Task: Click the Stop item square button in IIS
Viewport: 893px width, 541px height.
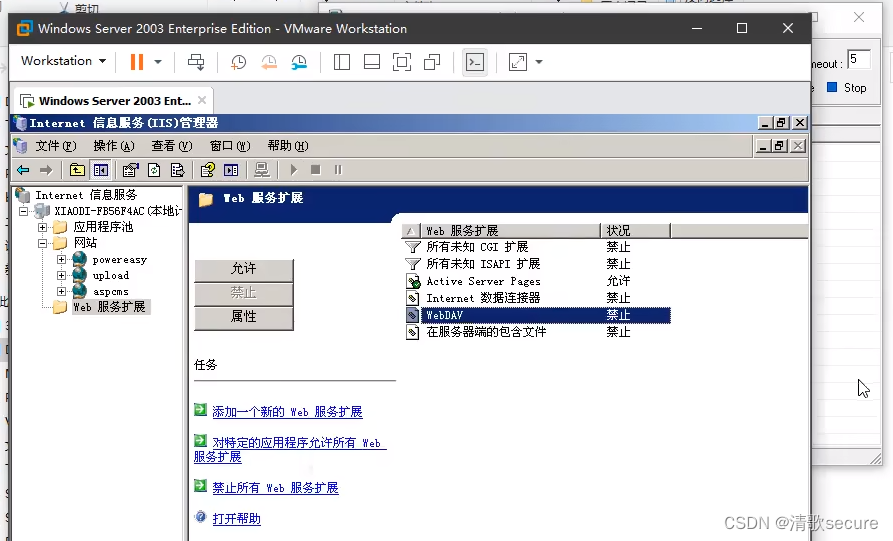Action: (x=316, y=170)
